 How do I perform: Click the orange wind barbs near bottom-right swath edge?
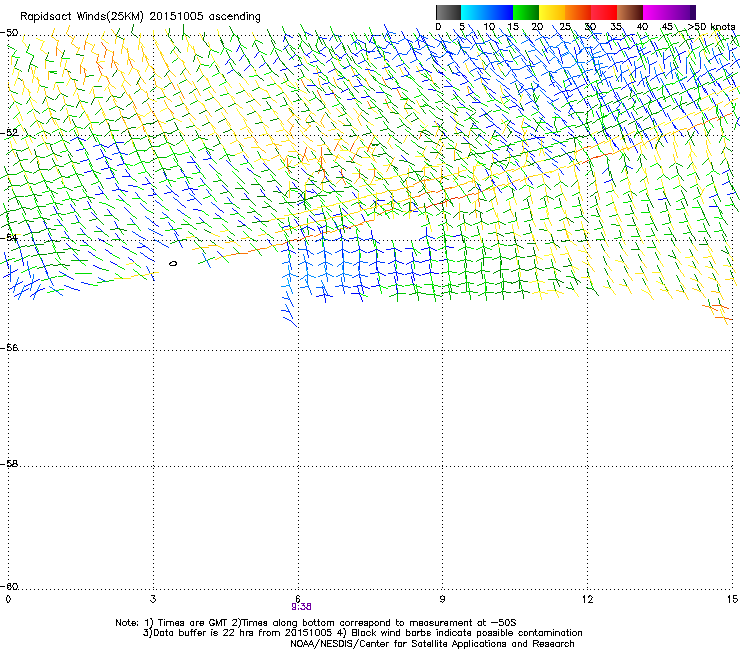coord(717,313)
